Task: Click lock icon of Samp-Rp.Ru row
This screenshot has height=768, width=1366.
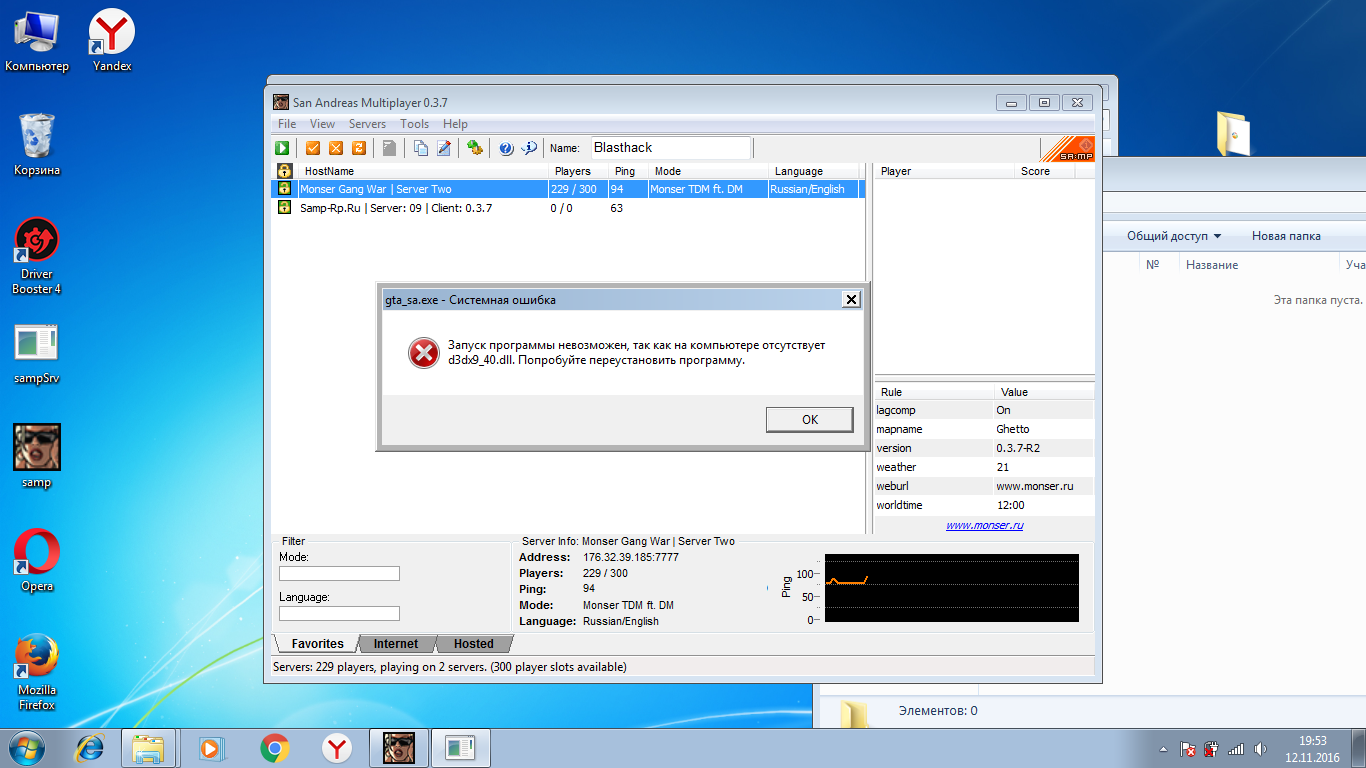Action: (x=284, y=208)
